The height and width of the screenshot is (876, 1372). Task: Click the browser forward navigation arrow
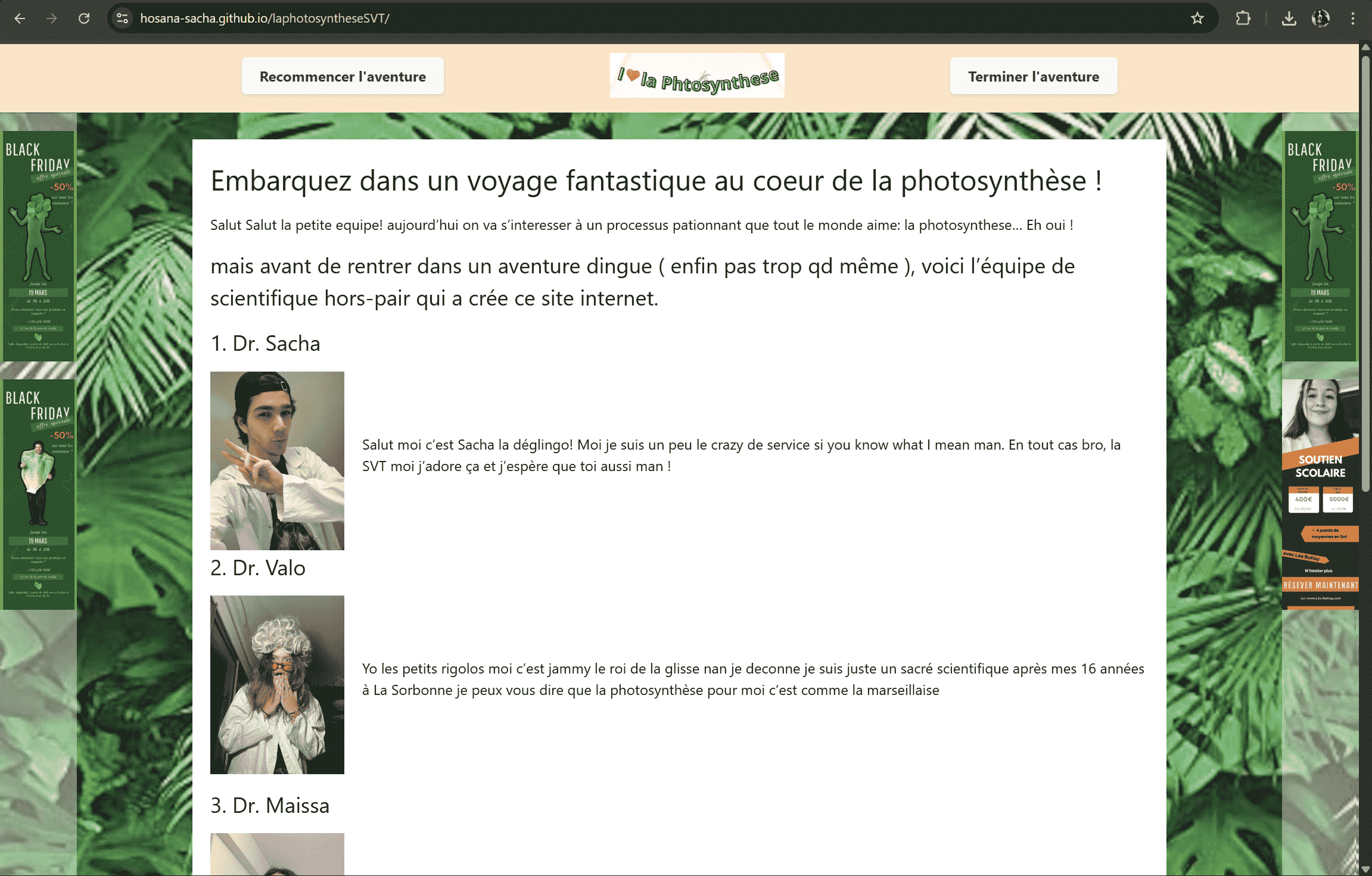coord(52,18)
